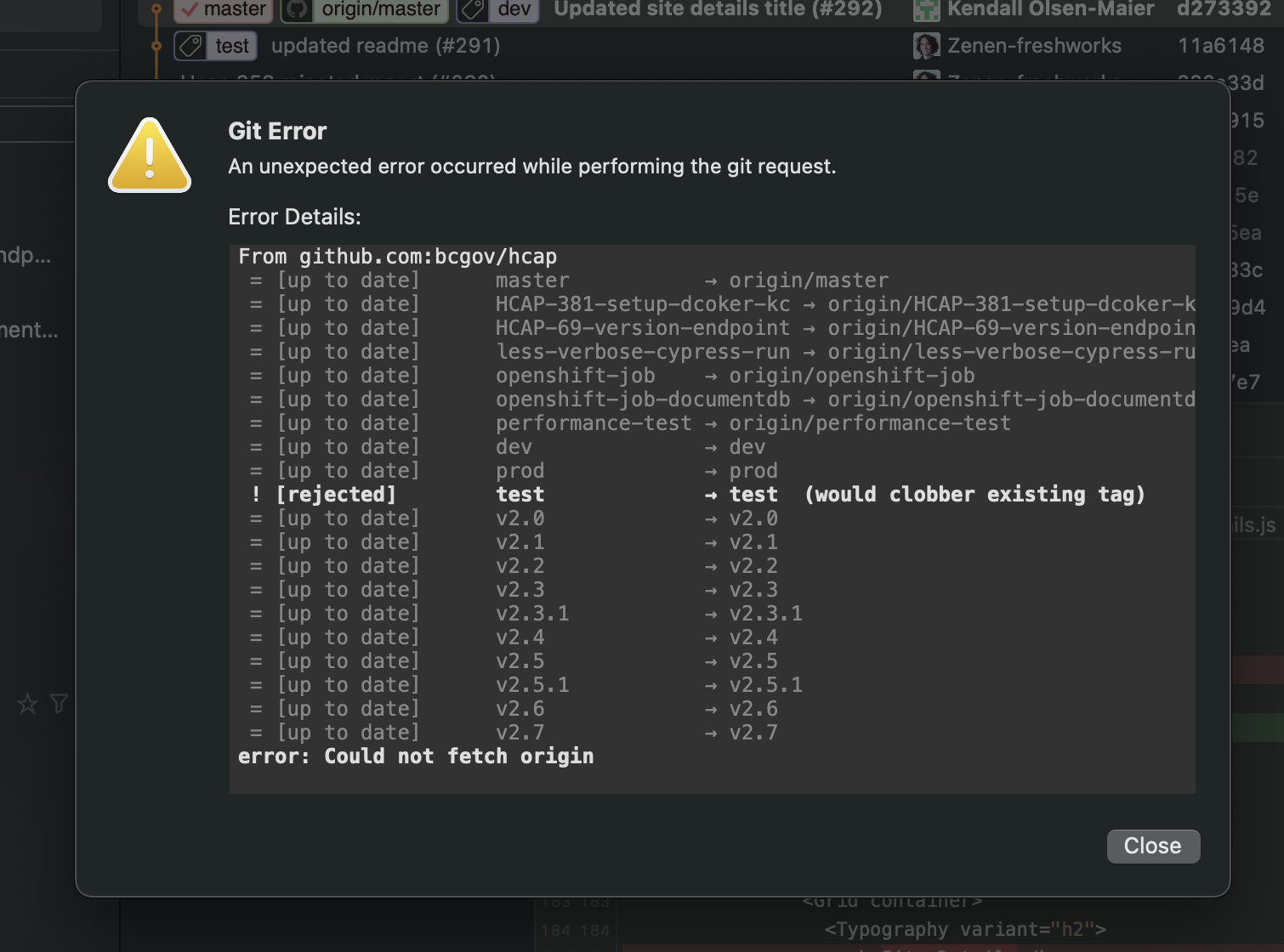Close the Git Error dialog
The width and height of the screenshot is (1284, 952).
(1153, 846)
